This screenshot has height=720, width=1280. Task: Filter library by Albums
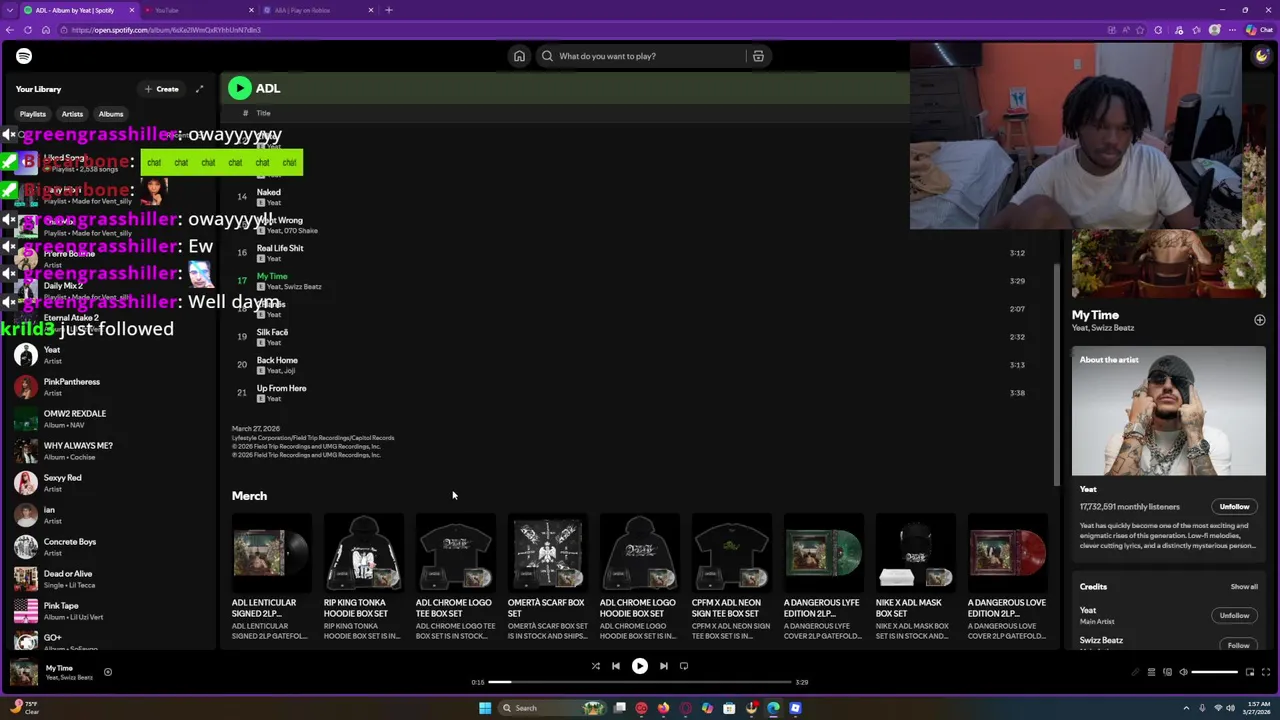coord(111,114)
